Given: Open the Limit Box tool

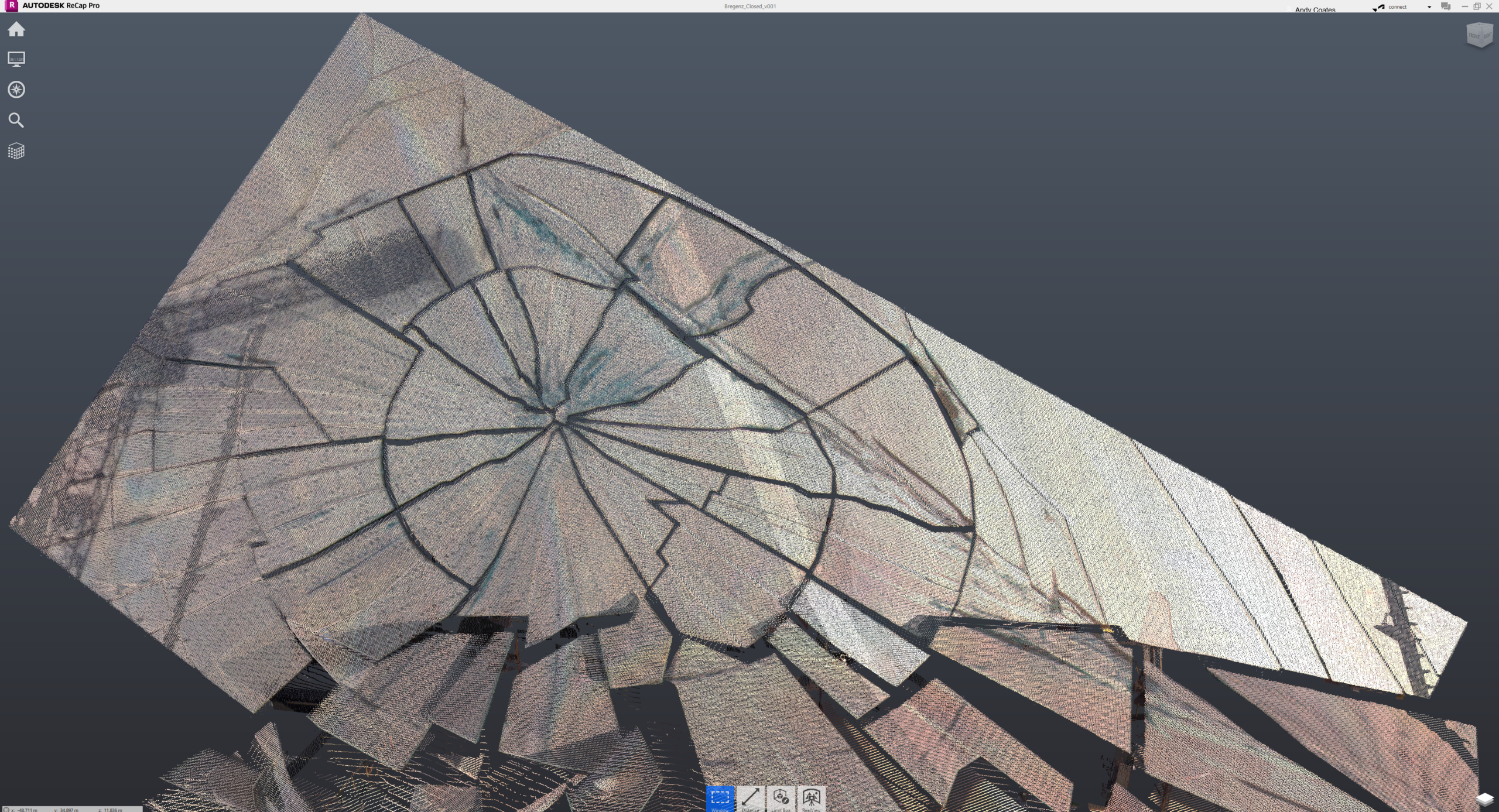Looking at the screenshot, I should point(781,799).
